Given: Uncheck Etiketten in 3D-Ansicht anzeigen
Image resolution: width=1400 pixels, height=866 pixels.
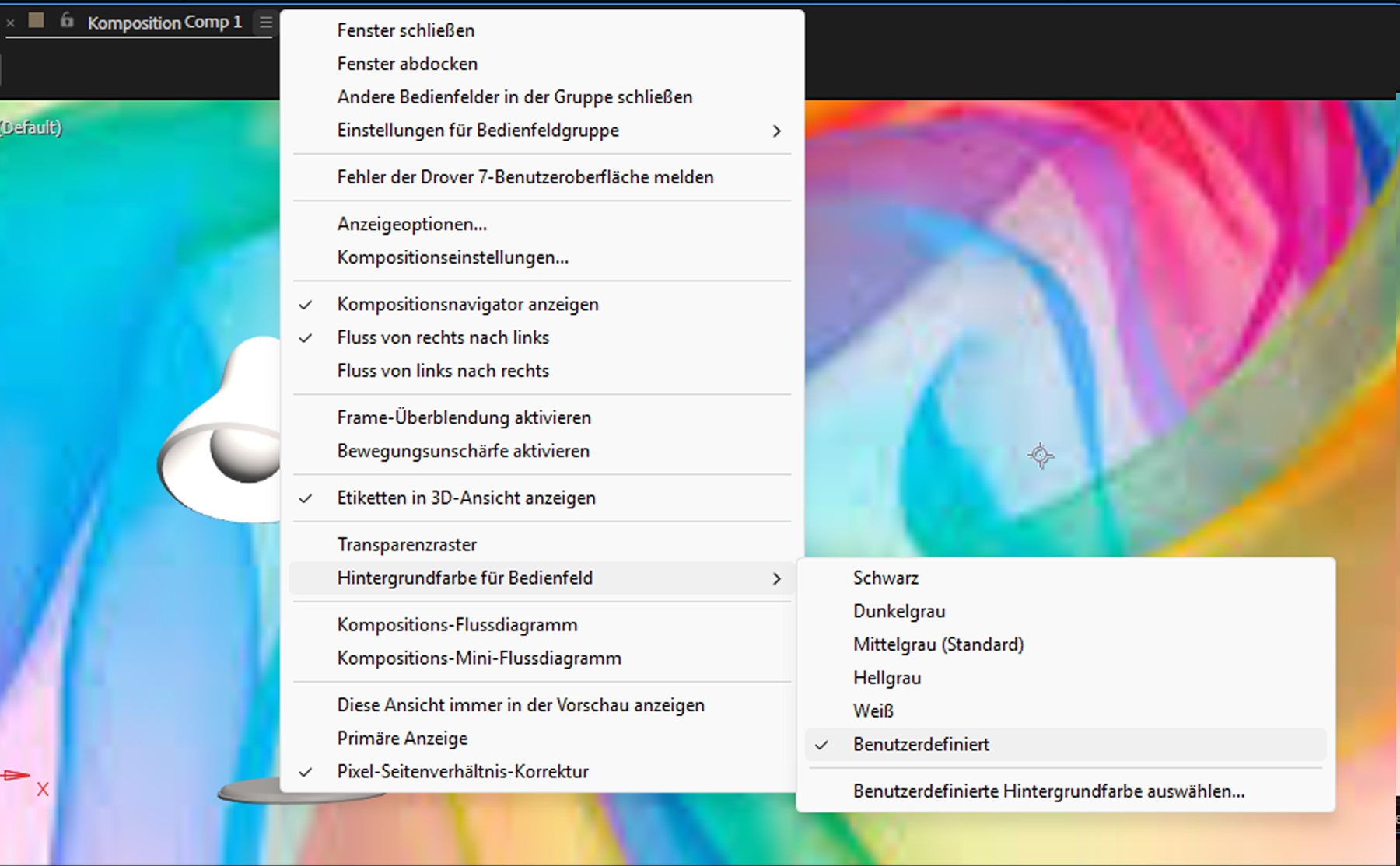Looking at the screenshot, I should click(466, 498).
